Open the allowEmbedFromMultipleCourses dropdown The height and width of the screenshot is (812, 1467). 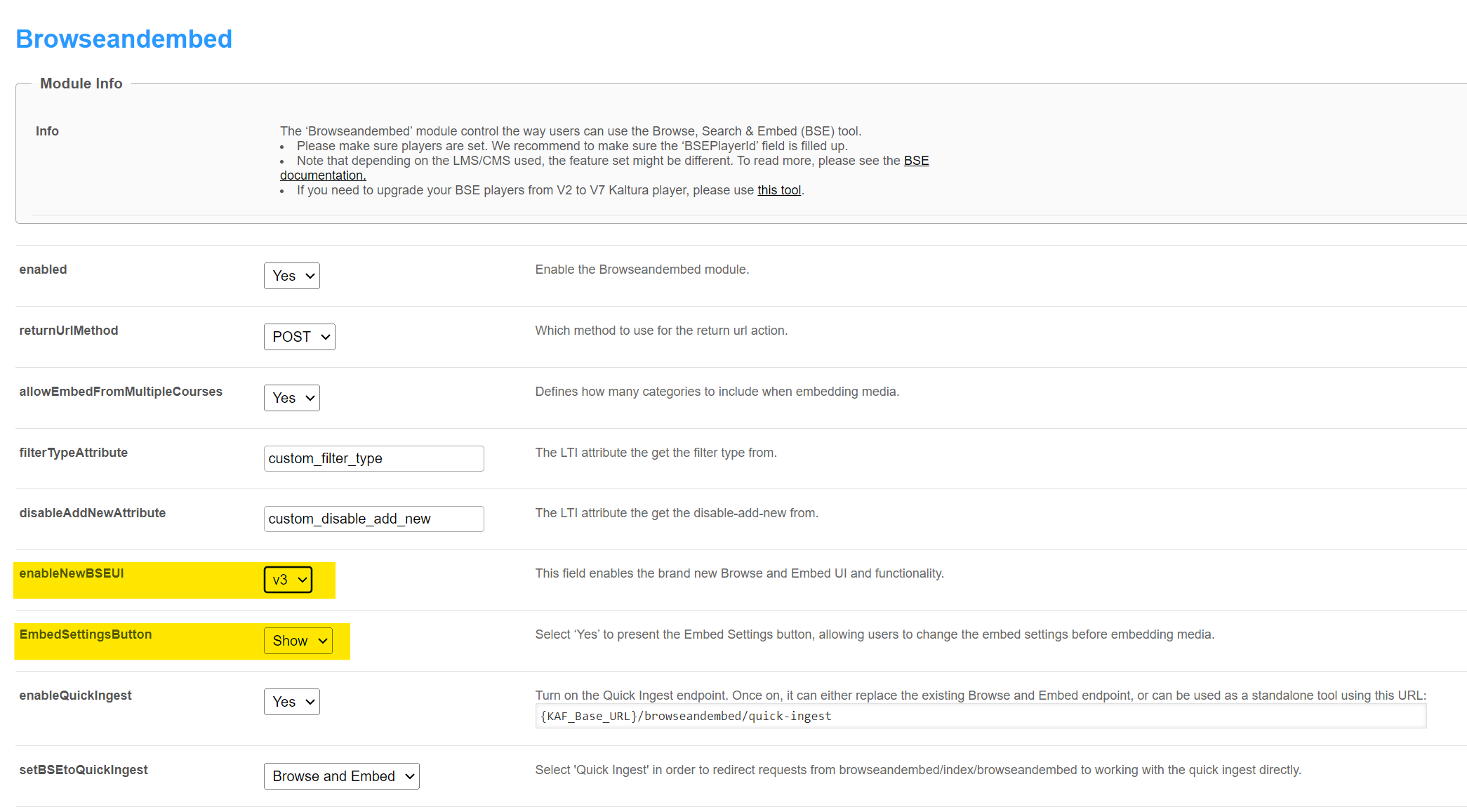pos(291,398)
